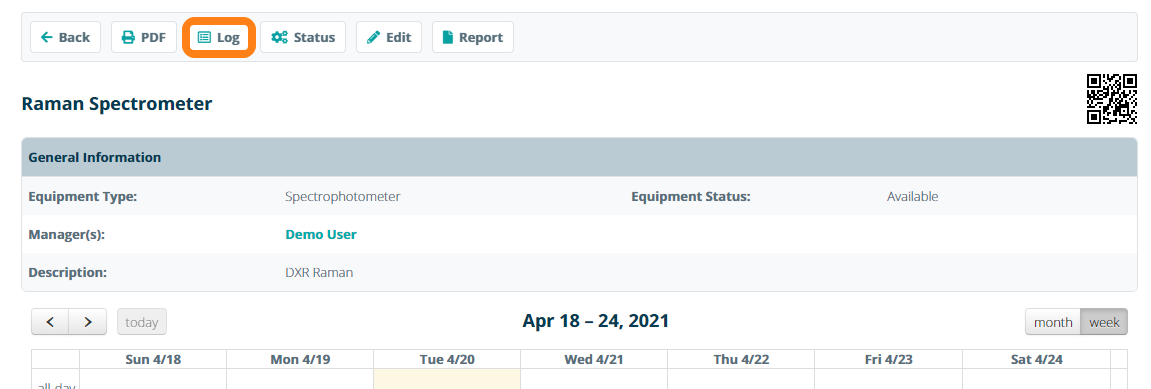Click the QR code image
1151x389 pixels.
point(1111,99)
